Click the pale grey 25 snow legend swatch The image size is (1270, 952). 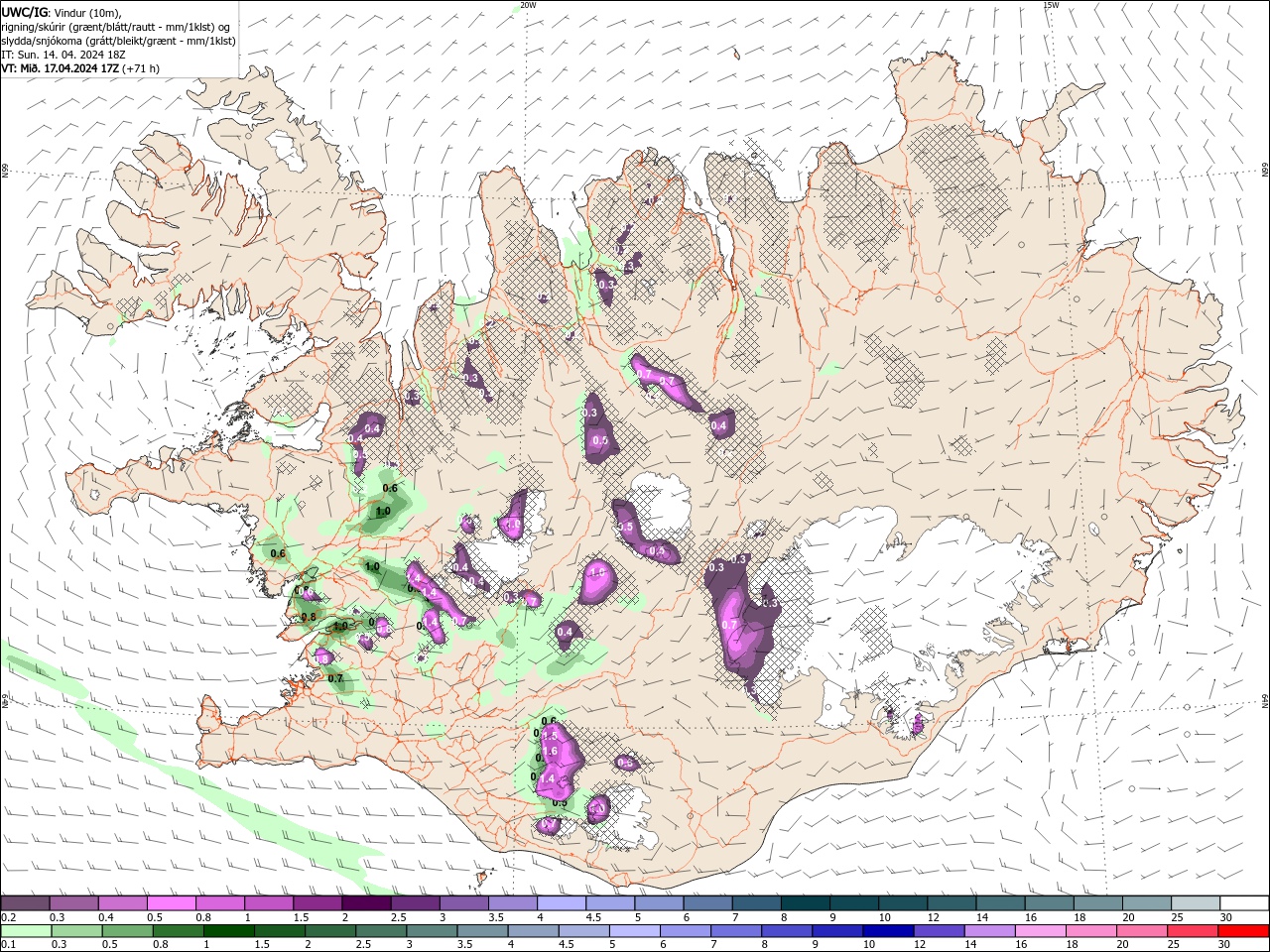1196,903
